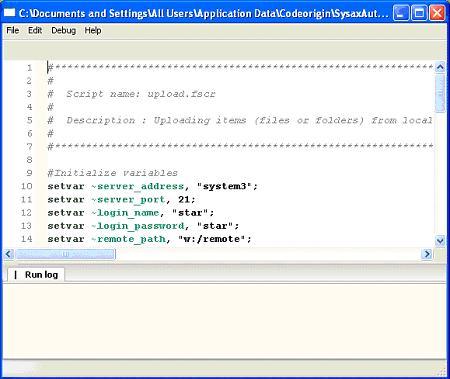Click the editor scroll down arrow
450x379 pixels.
(x=440, y=240)
